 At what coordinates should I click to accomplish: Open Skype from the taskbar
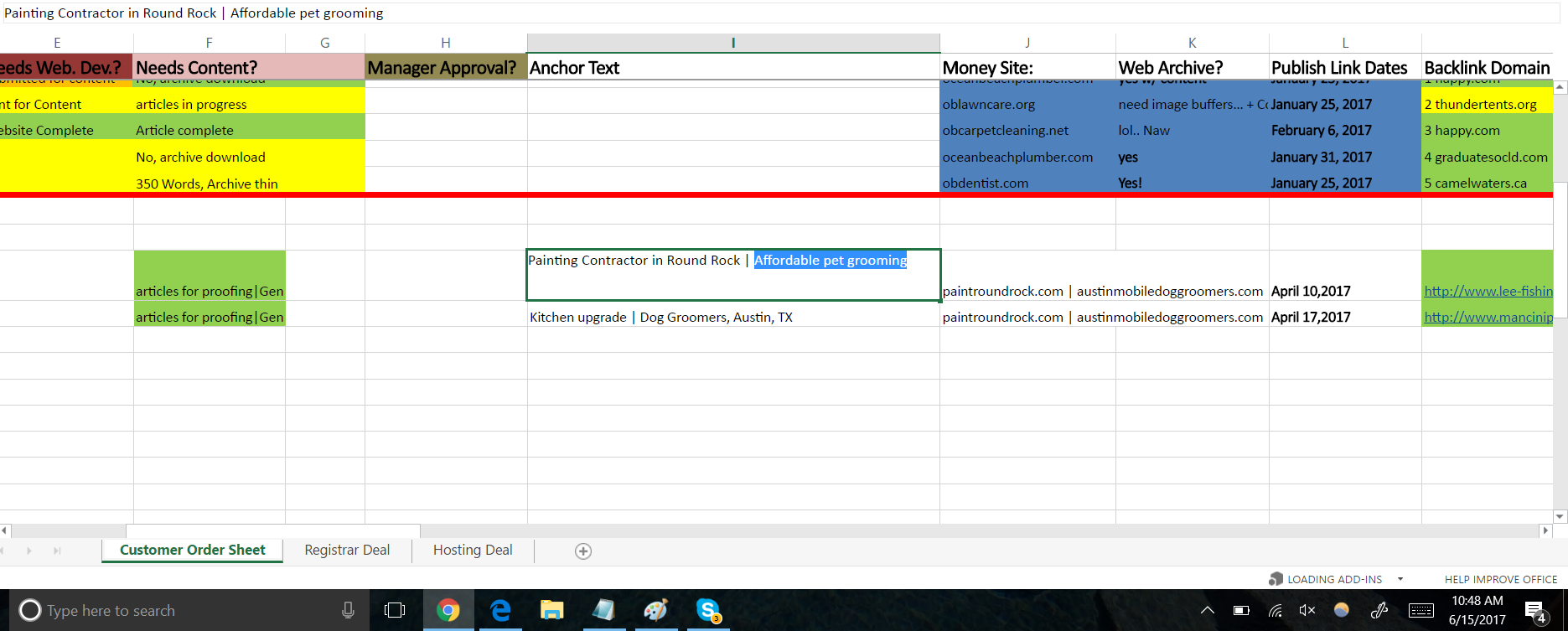[x=708, y=610]
